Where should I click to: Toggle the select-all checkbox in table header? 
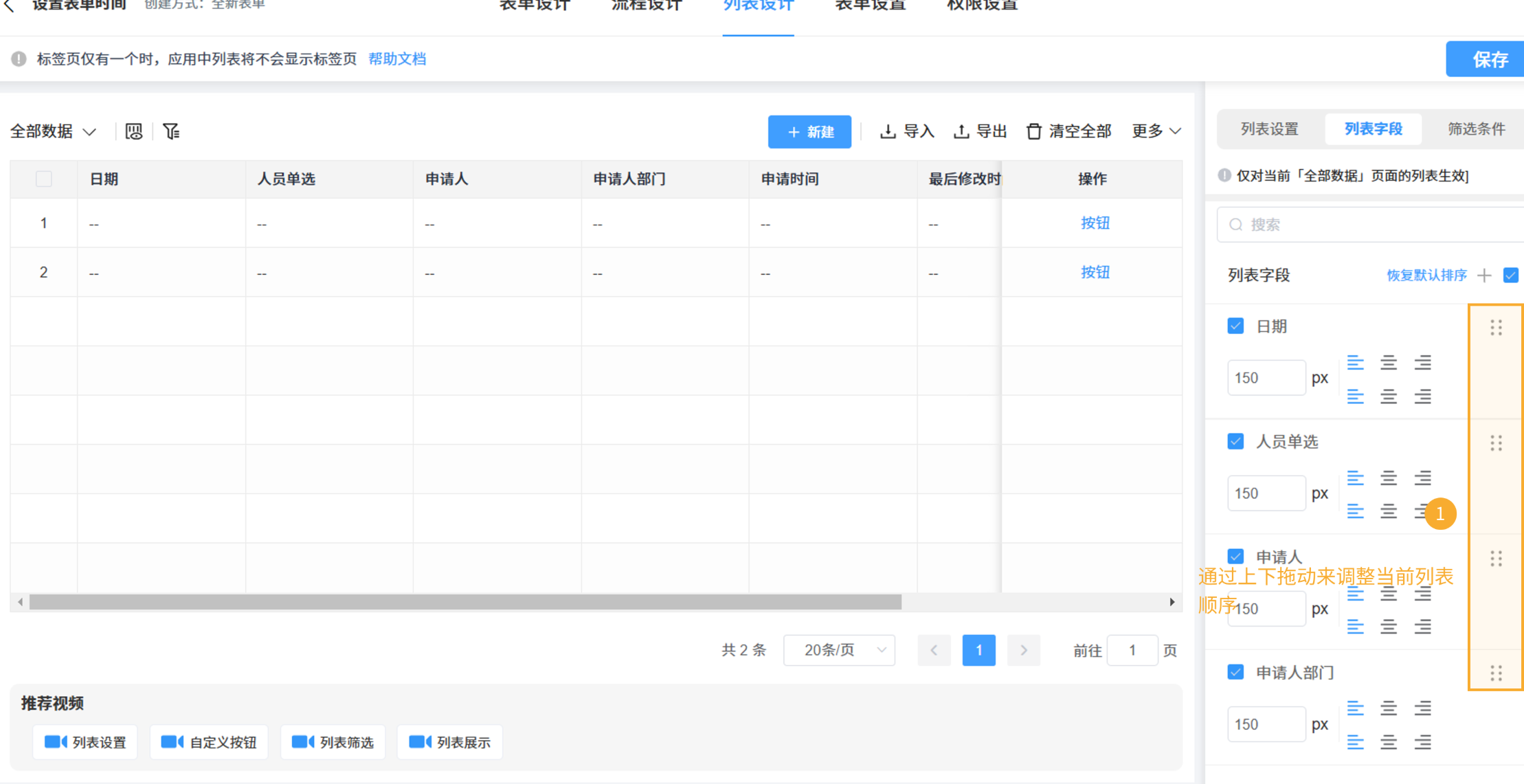(x=44, y=179)
